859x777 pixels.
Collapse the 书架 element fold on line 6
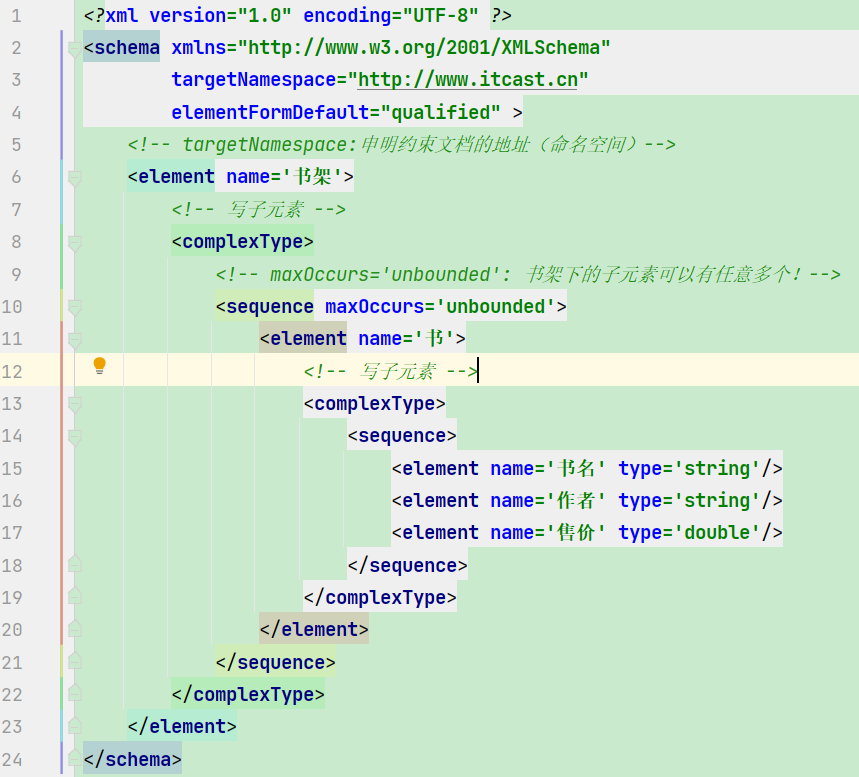[x=75, y=178]
